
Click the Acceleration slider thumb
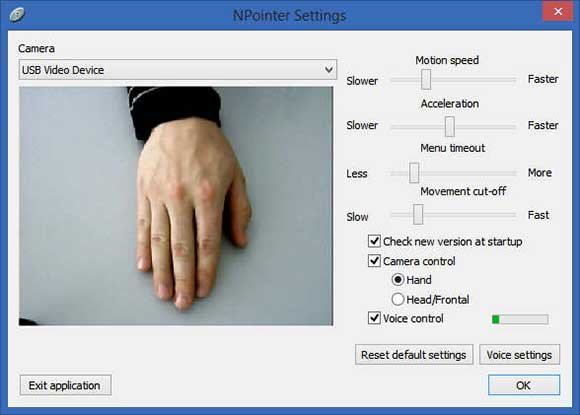click(450, 126)
